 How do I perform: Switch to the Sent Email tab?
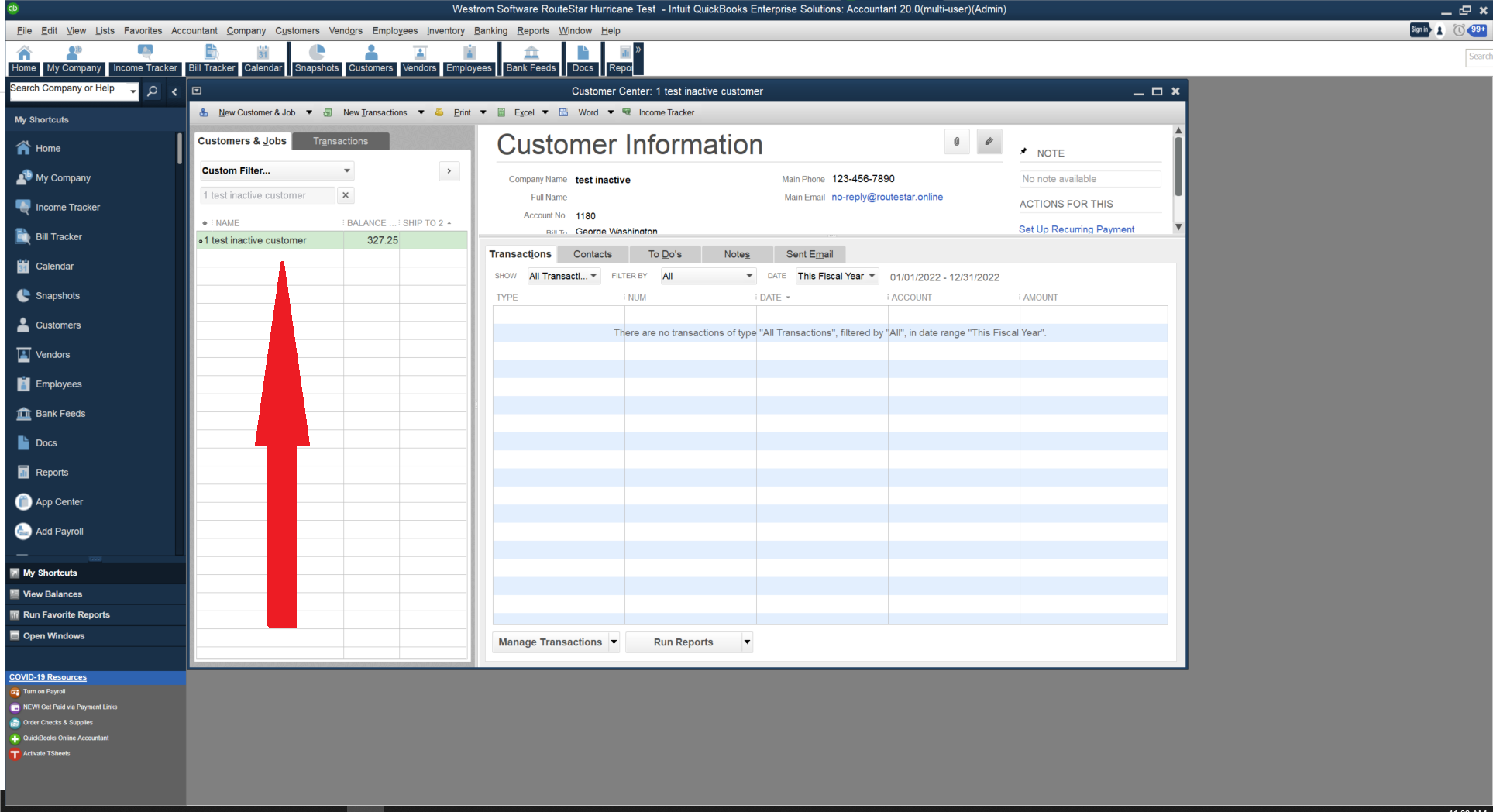tap(810, 254)
